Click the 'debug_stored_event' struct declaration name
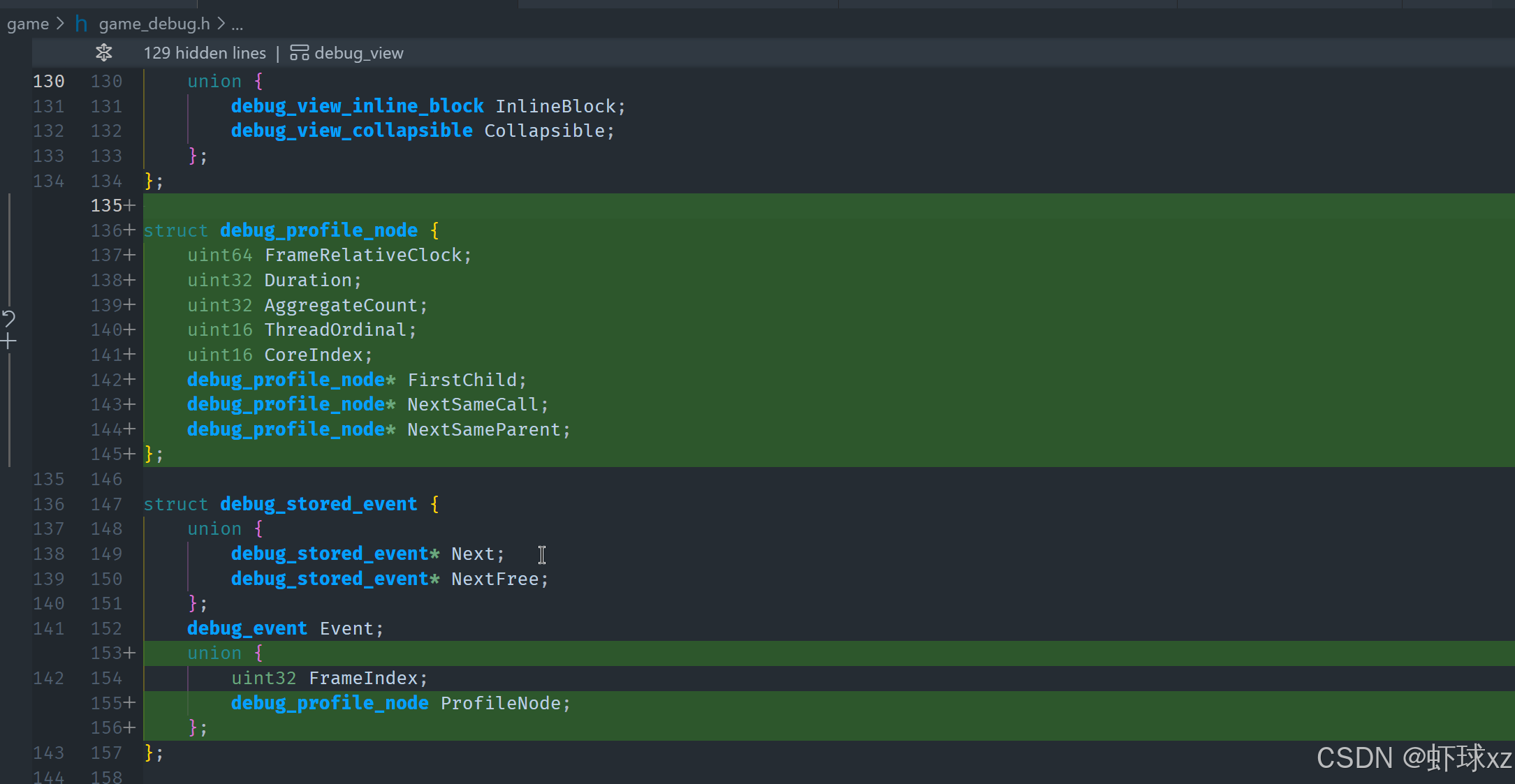 tap(319, 504)
